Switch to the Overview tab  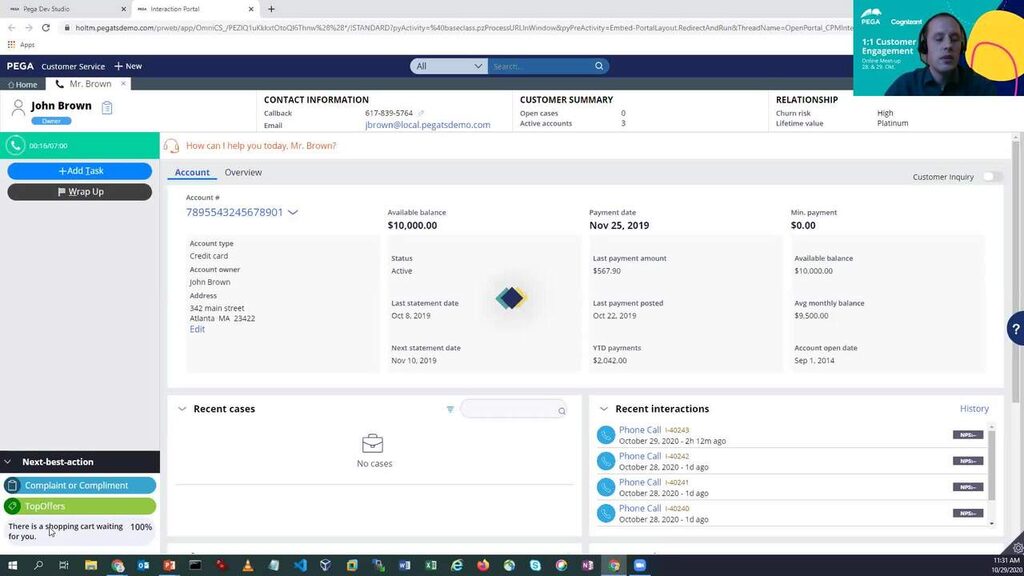click(242, 172)
